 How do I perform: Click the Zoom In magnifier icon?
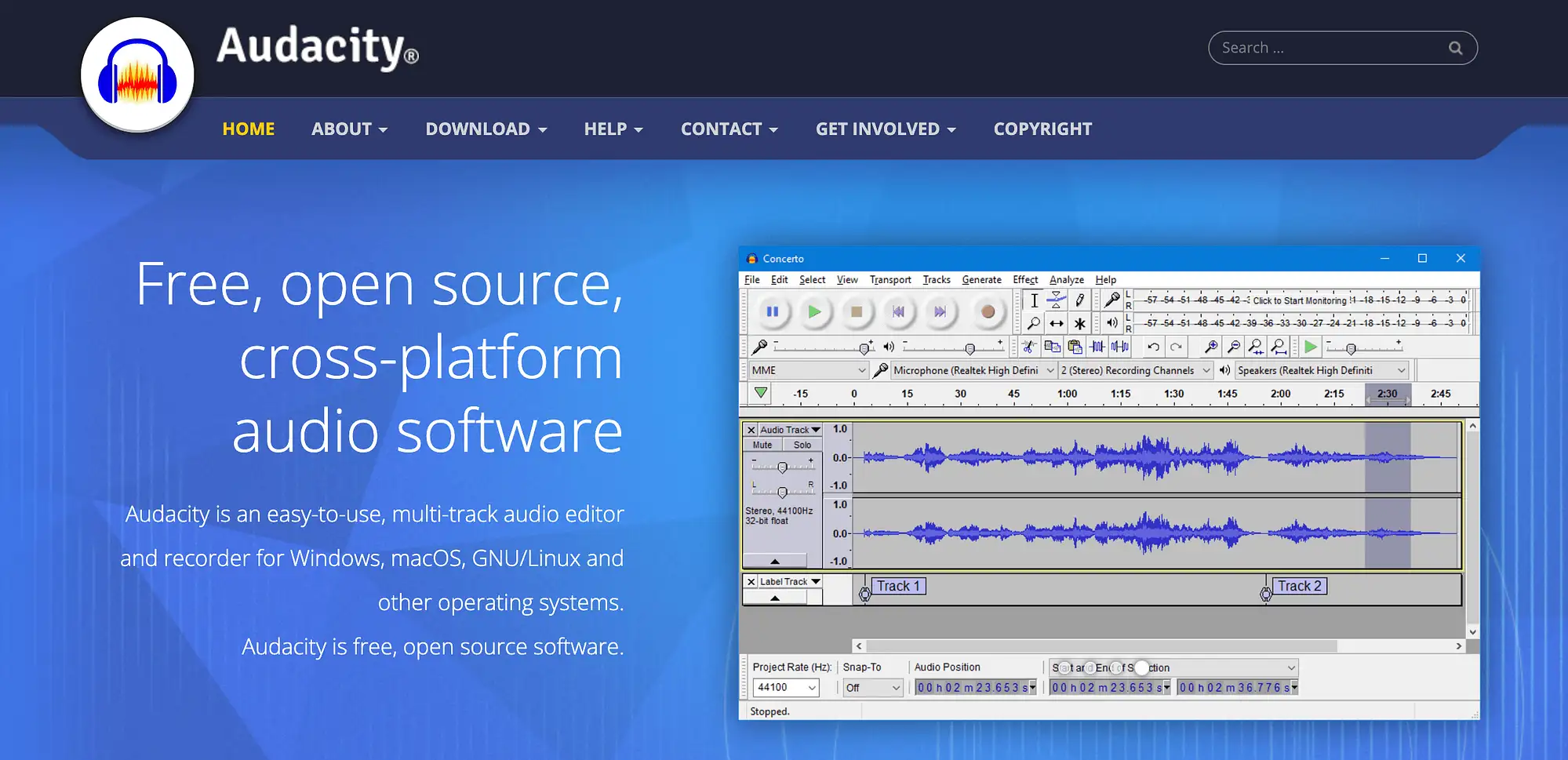[1212, 347]
